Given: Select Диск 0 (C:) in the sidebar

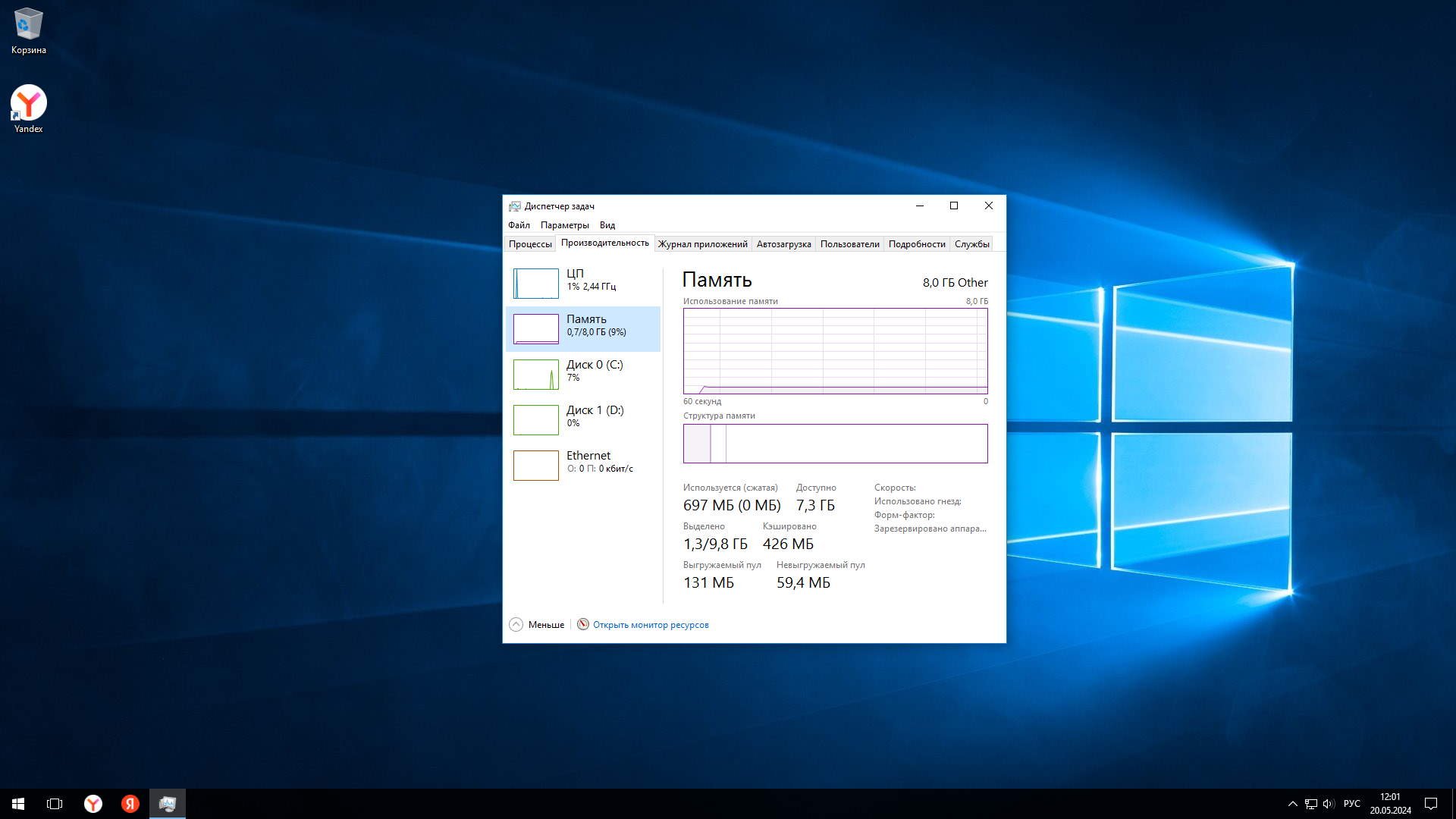Looking at the screenshot, I should coord(582,374).
